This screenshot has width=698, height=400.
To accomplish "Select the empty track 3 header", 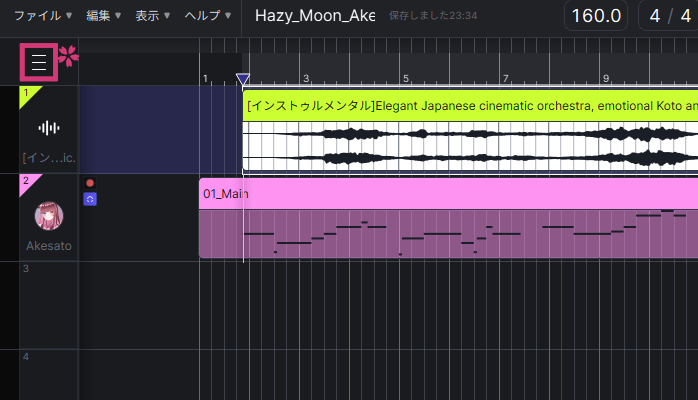I will click(49, 305).
